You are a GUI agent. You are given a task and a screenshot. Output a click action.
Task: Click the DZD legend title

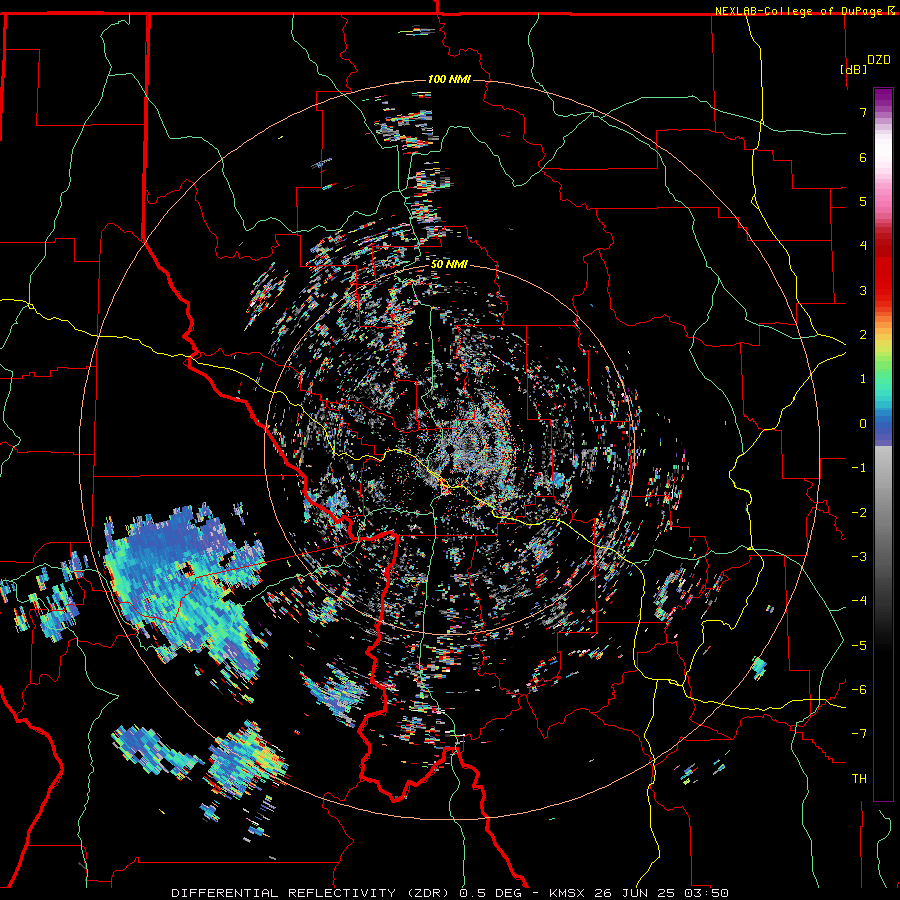click(x=879, y=60)
